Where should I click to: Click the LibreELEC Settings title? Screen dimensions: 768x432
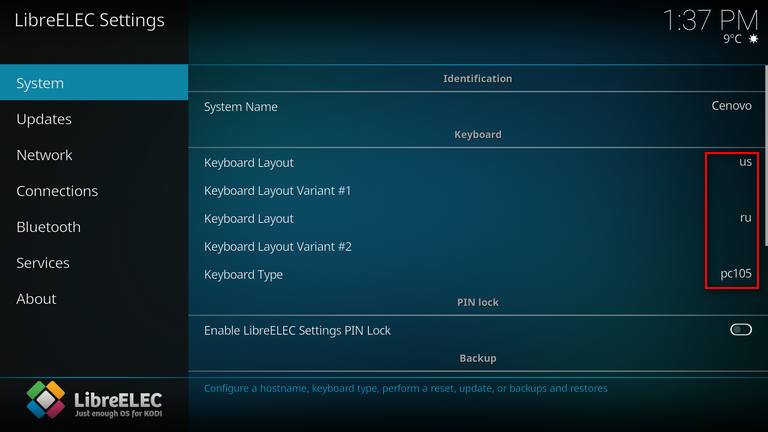click(x=90, y=20)
